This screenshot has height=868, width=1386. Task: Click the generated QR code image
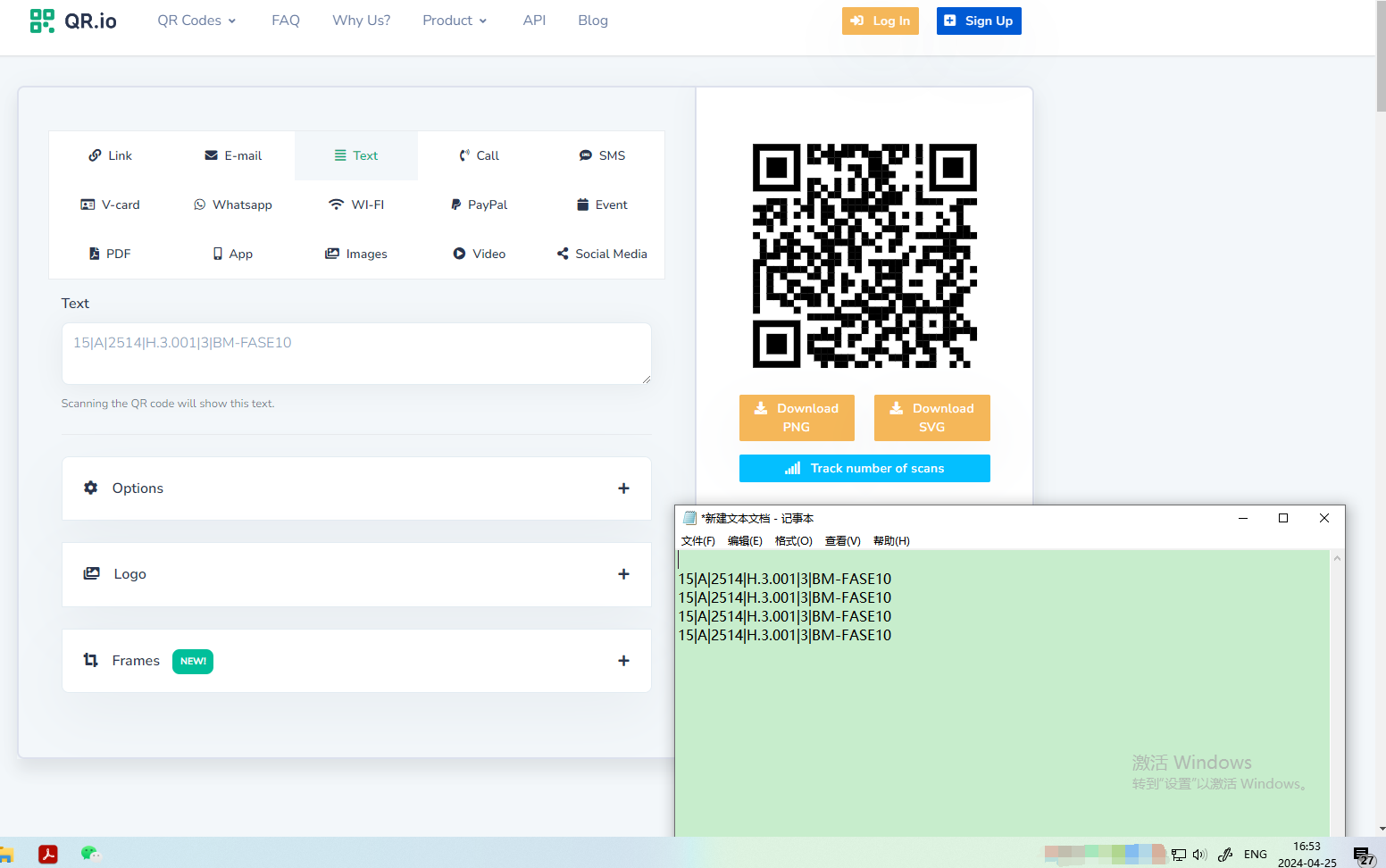(864, 255)
